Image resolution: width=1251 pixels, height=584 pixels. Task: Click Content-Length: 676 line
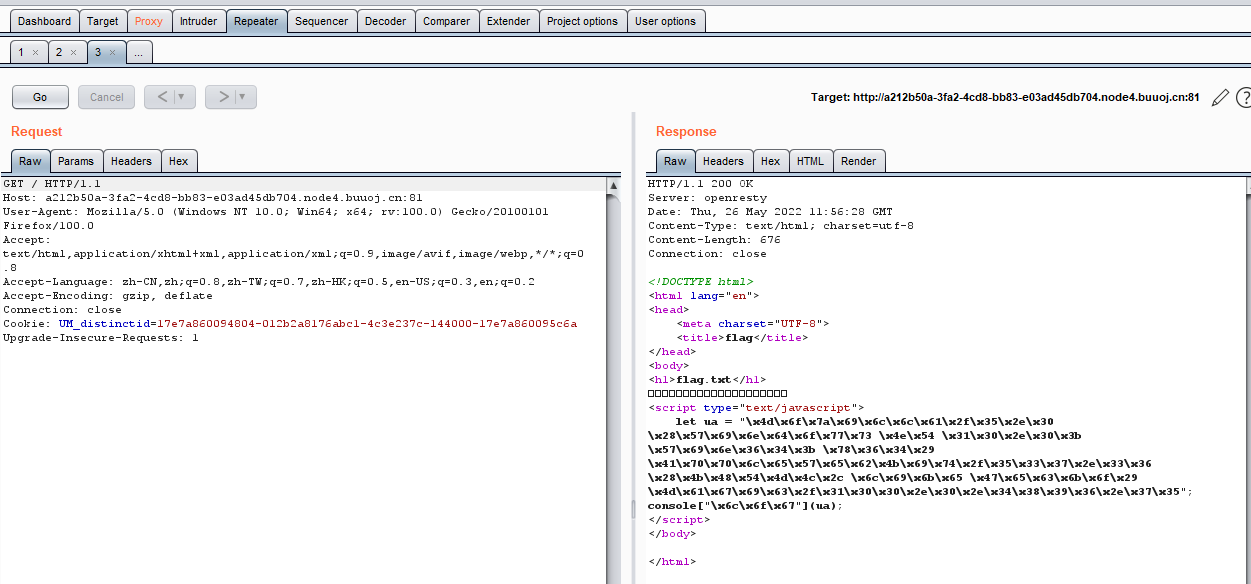coord(712,240)
